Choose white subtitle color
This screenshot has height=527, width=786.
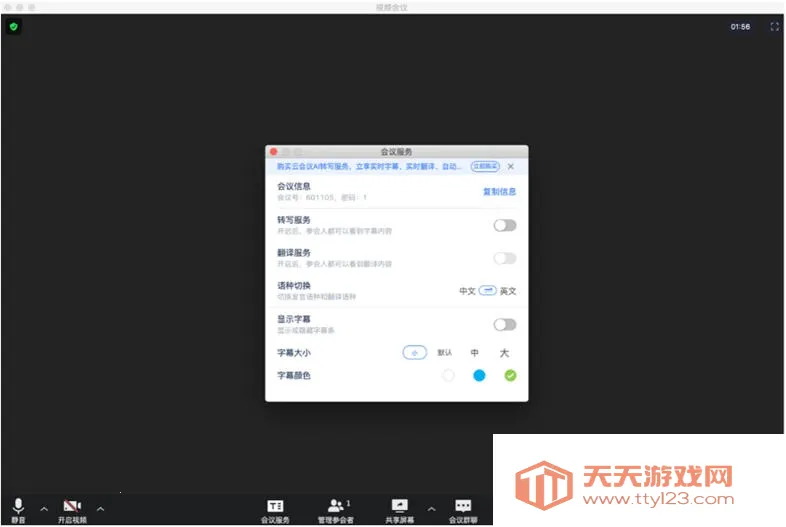448,376
